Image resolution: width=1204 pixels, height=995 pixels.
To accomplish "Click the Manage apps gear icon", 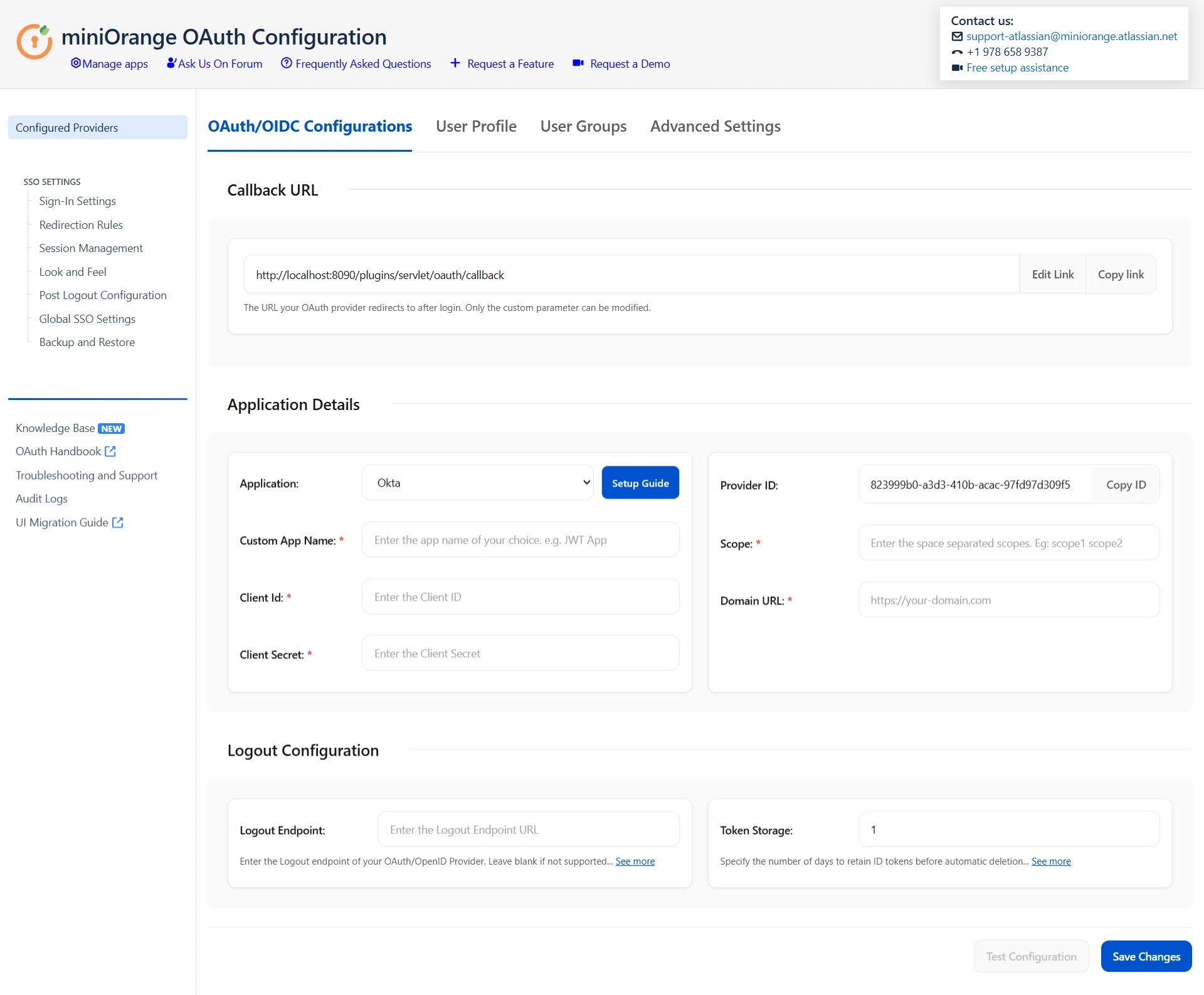I will click(x=76, y=63).
